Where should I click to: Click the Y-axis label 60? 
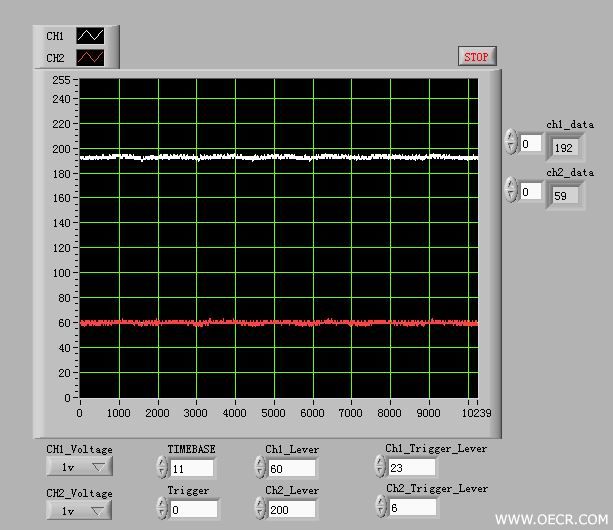64,323
